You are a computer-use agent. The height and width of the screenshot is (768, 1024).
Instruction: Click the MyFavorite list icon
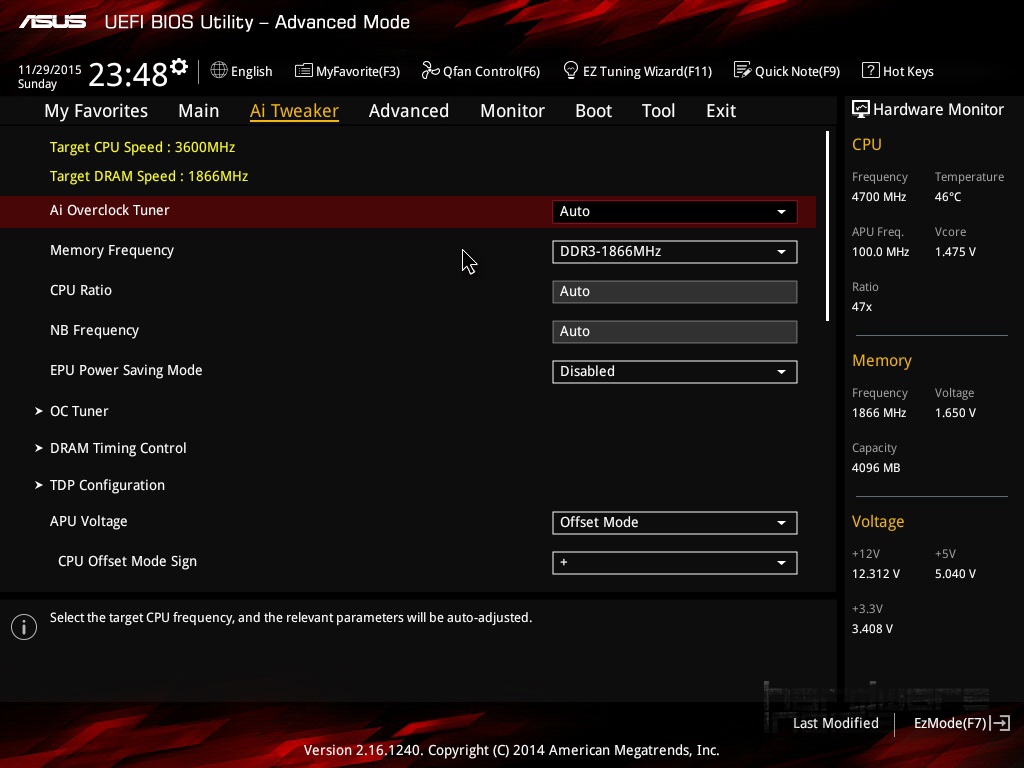[304, 71]
